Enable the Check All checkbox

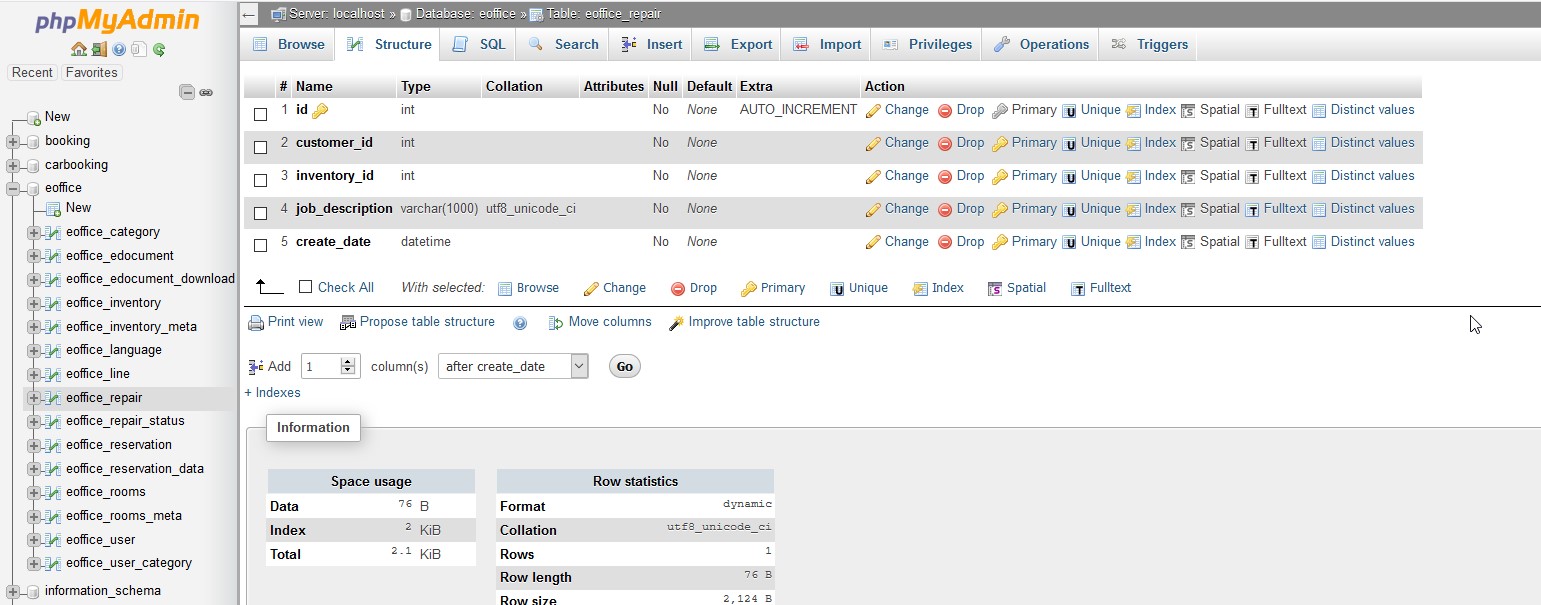click(306, 287)
